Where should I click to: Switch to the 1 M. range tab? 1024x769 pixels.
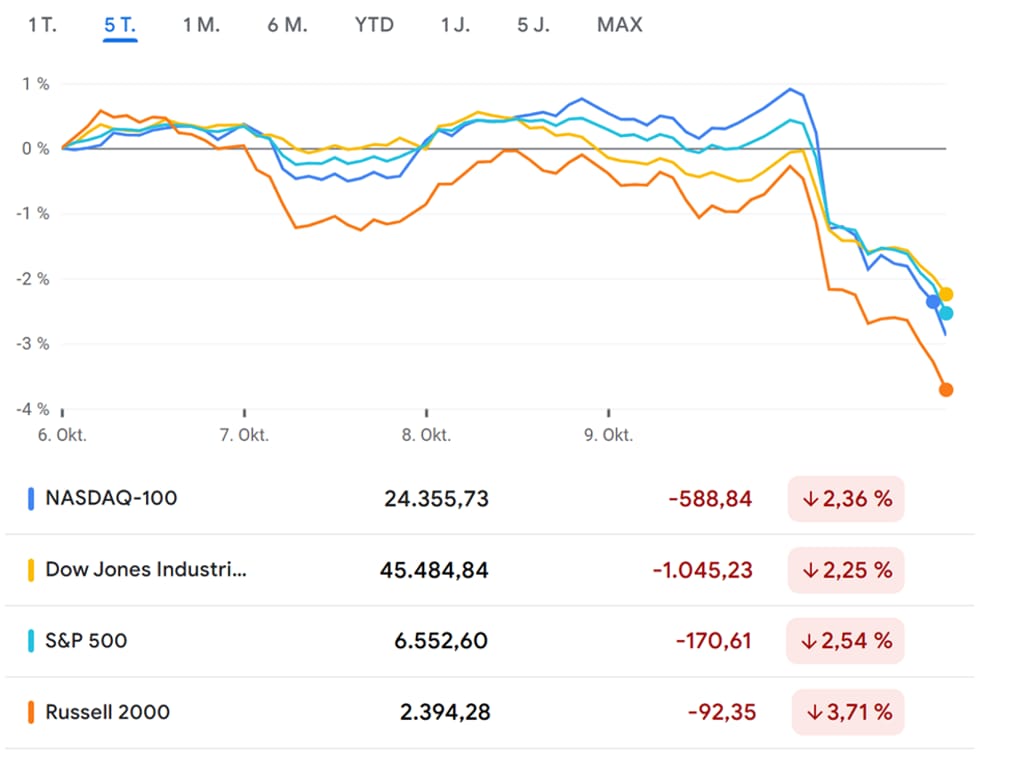[x=201, y=25]
